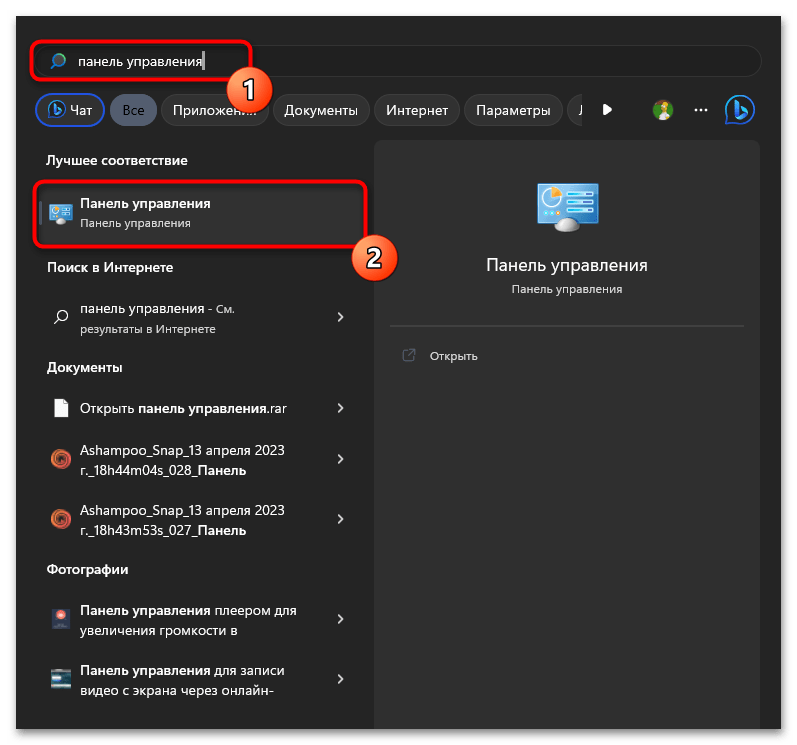Select the Все filter tab
The image size is (797, 745).
point(133,110)
